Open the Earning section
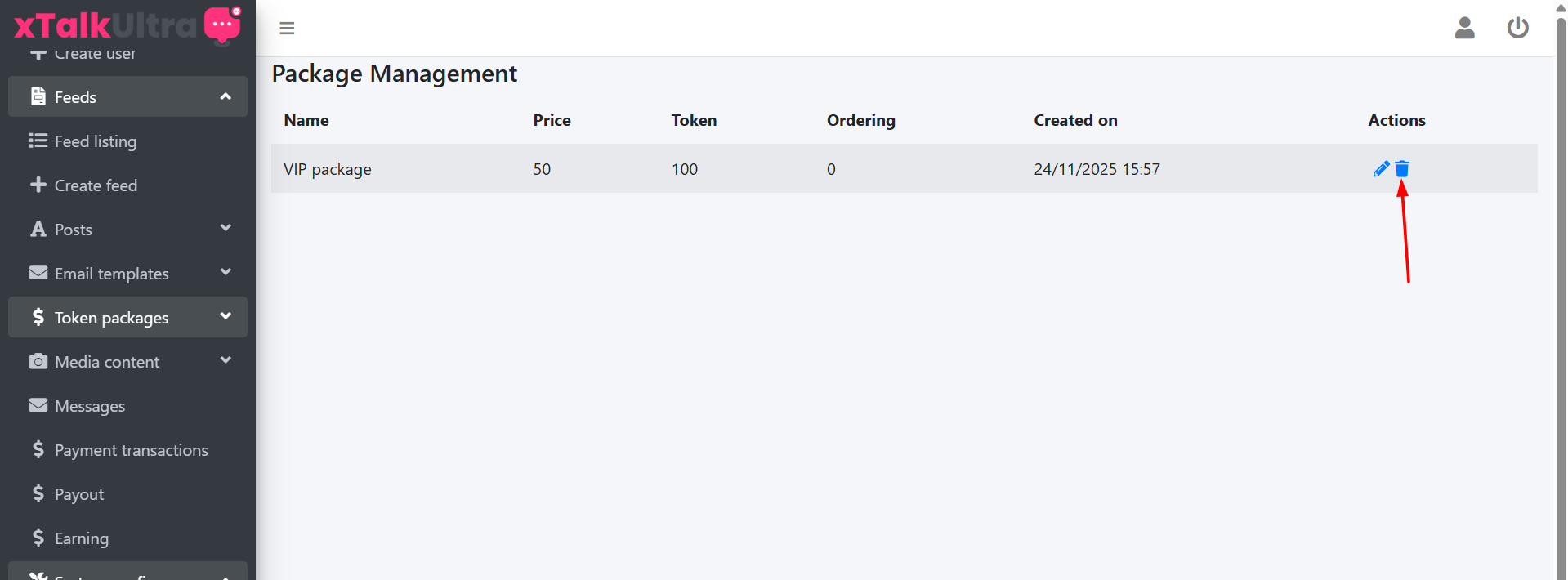The width and height of the screenshot is (1568, 580). (x=81, y=538)
